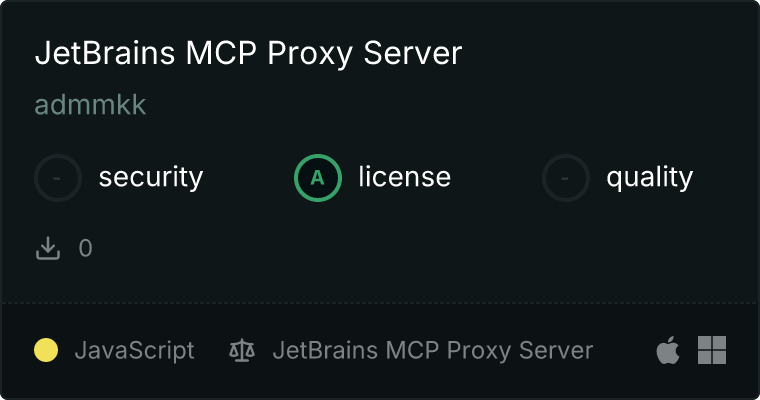Click the dashed divider above the footer
Viewport: 760px width, 400px height.
(380, 303)
